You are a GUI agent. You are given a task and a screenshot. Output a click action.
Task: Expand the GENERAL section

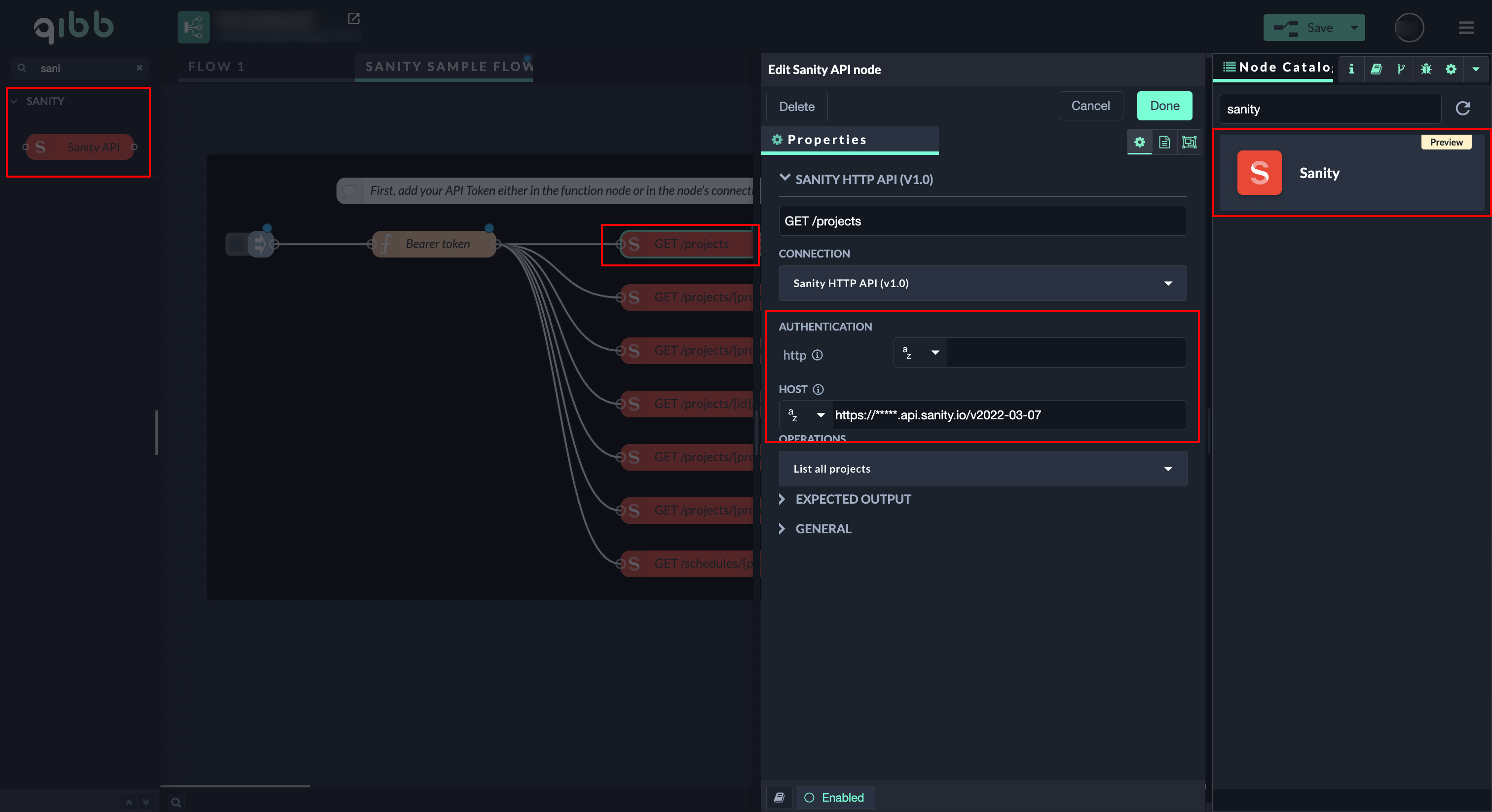(823, 529)
